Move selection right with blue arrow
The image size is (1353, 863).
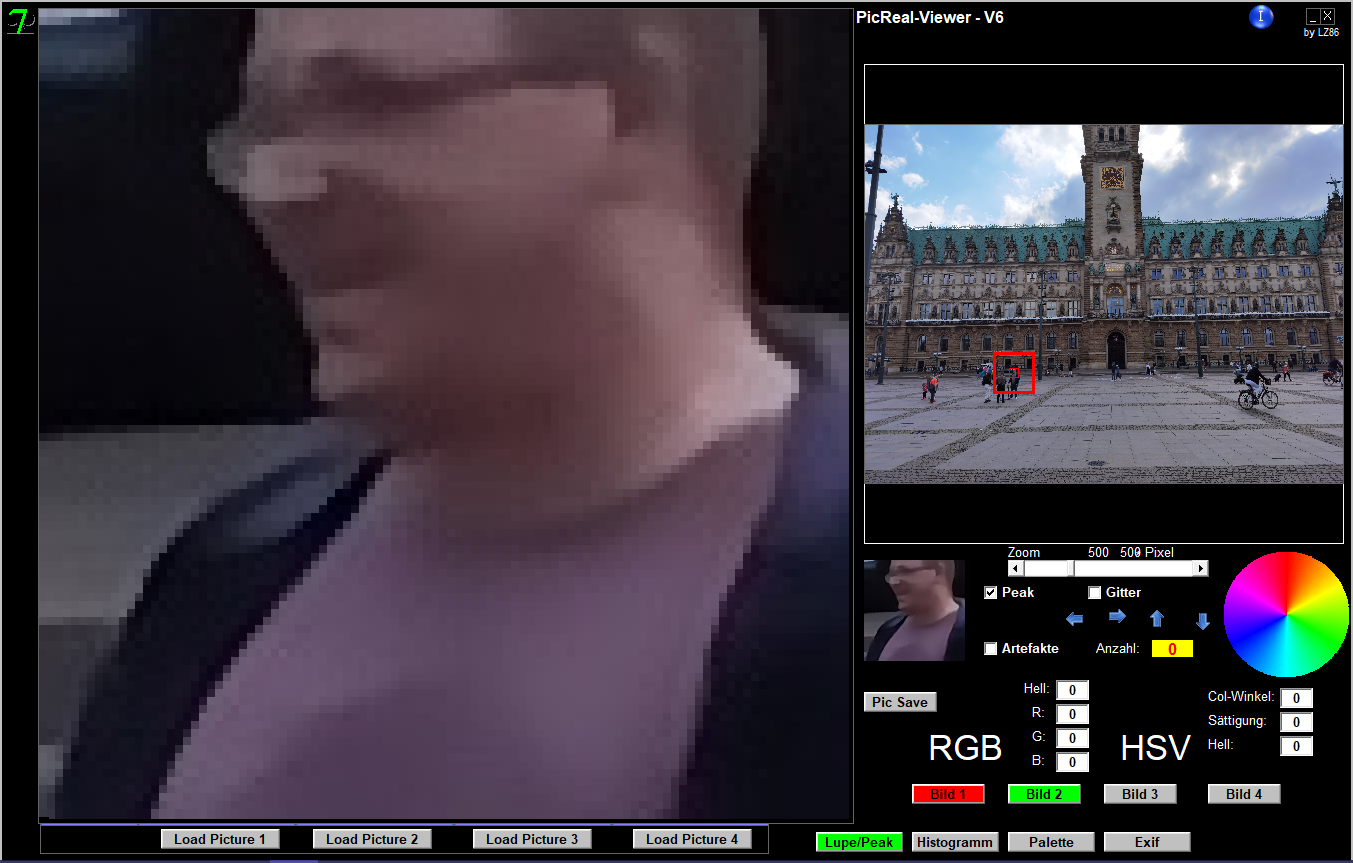click(x=1118, y=616)
